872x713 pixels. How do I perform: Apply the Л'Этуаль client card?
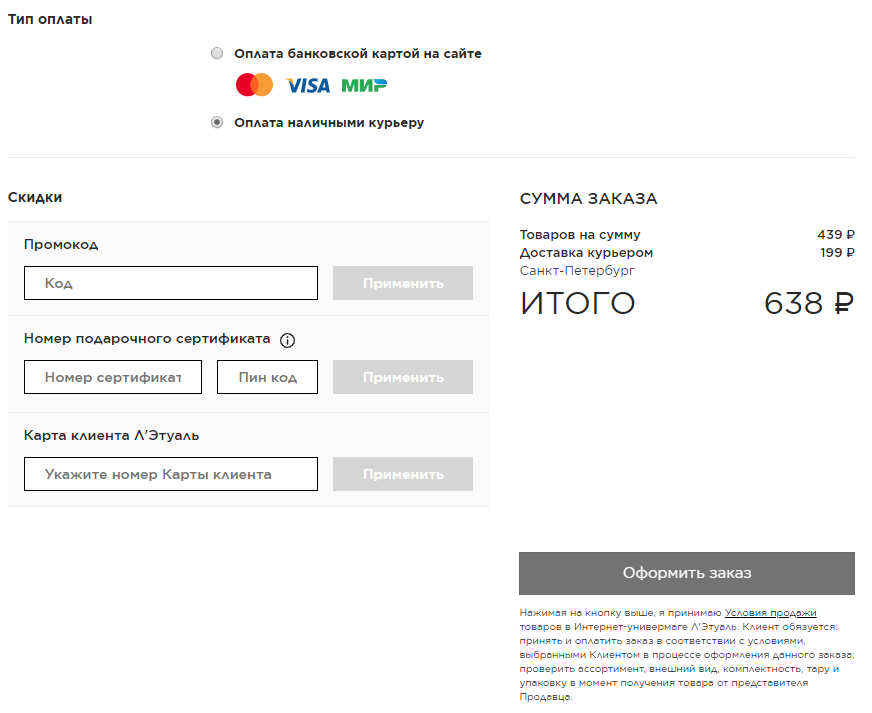pyautogui.click(x=403, y=474)
